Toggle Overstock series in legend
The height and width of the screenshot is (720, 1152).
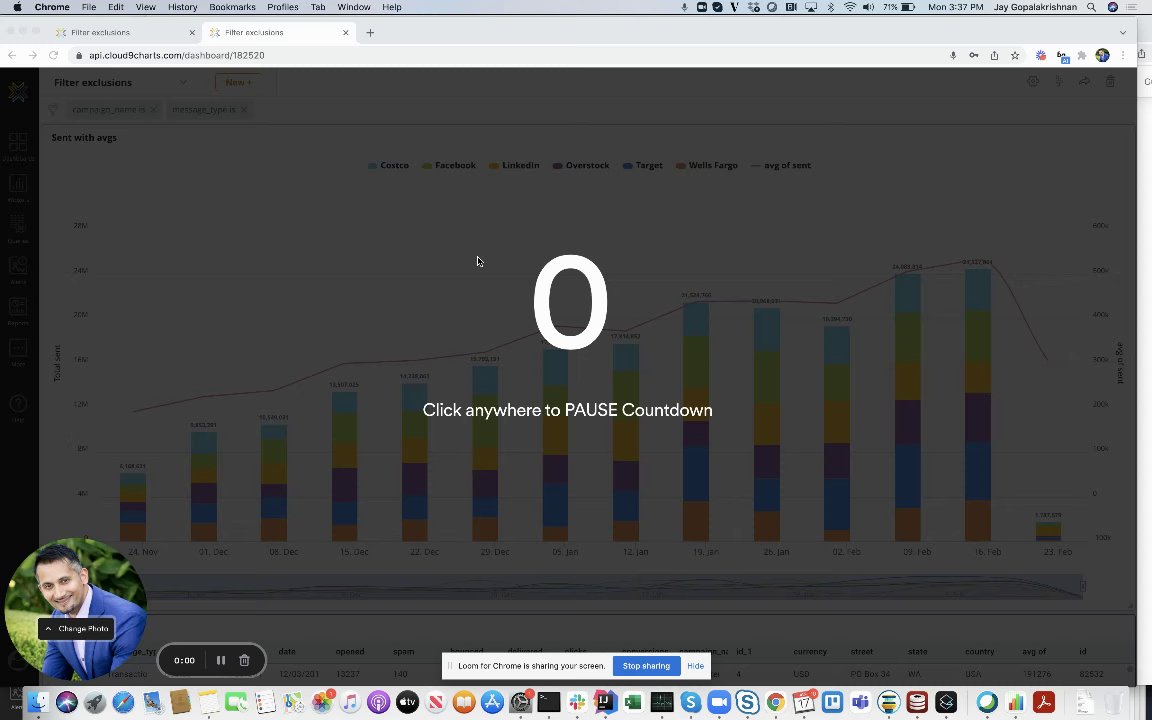pos(581,165)
